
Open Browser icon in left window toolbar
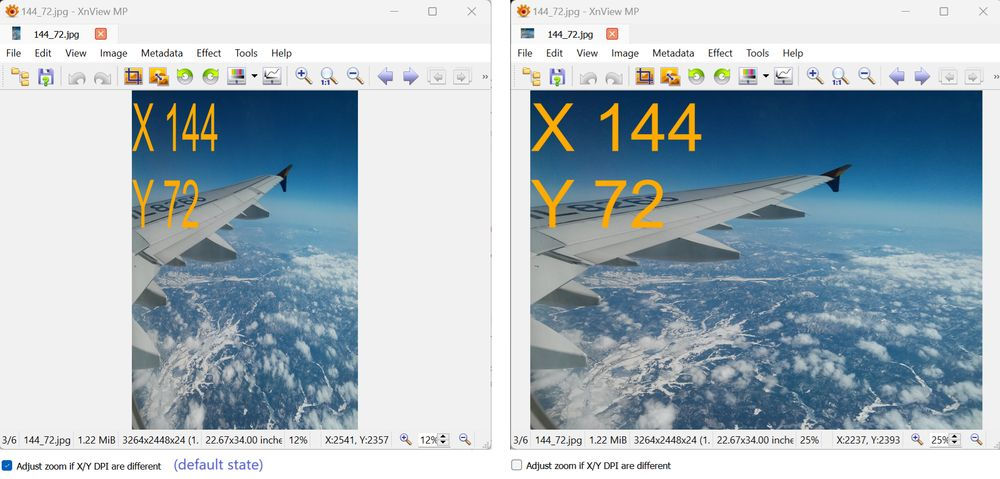click(20, 77)
